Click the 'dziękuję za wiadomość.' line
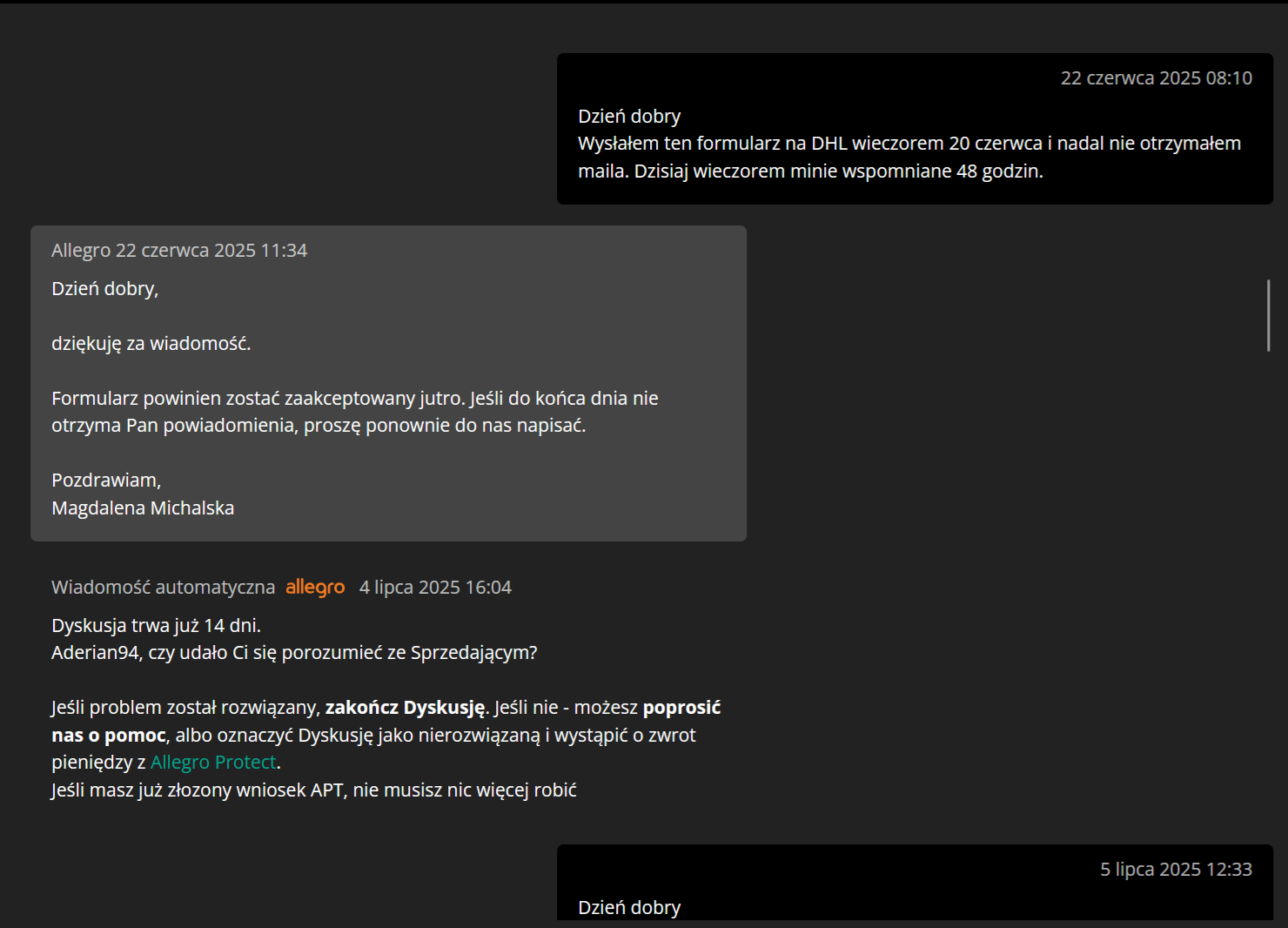 (x=151, y=344)
